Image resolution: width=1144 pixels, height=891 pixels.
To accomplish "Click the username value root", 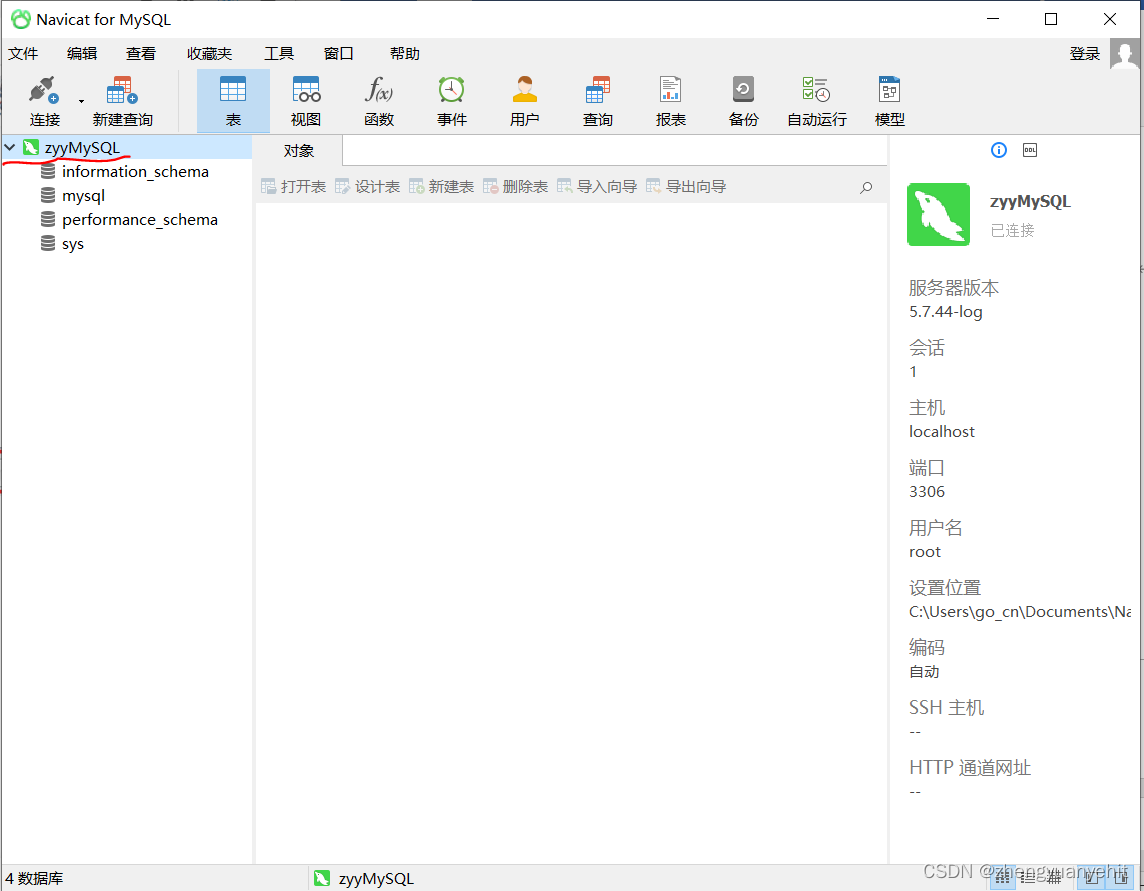I will point(925,552).
